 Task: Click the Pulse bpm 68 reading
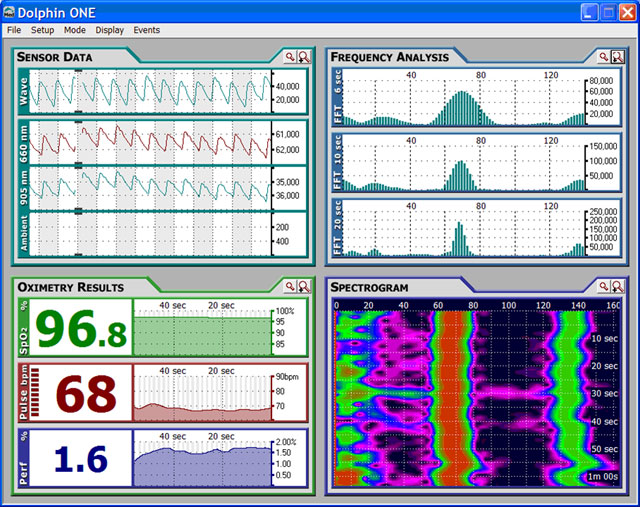pyautogui.click(x=85, y=394)
